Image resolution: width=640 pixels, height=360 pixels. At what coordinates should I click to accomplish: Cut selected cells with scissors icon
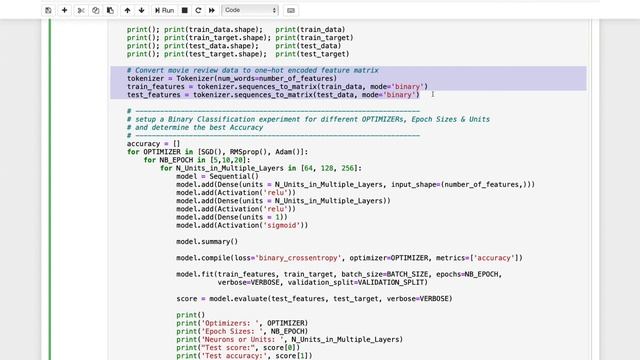(81, 10)
